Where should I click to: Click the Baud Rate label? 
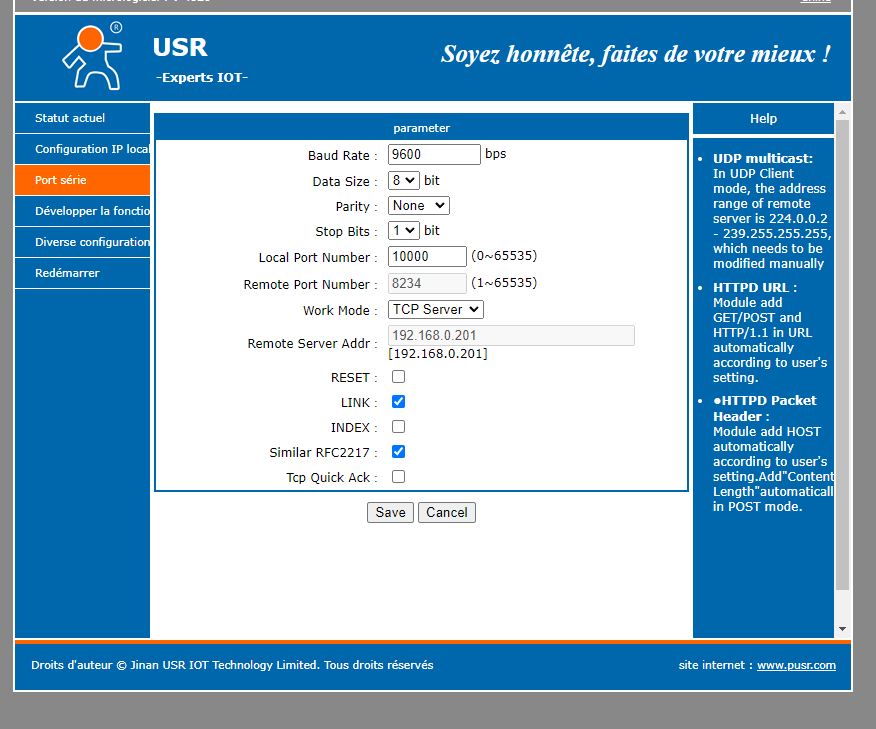(342, 156)
